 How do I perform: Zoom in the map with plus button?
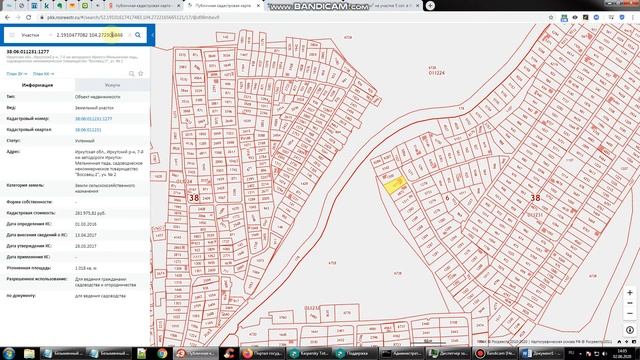pos(629,293)
